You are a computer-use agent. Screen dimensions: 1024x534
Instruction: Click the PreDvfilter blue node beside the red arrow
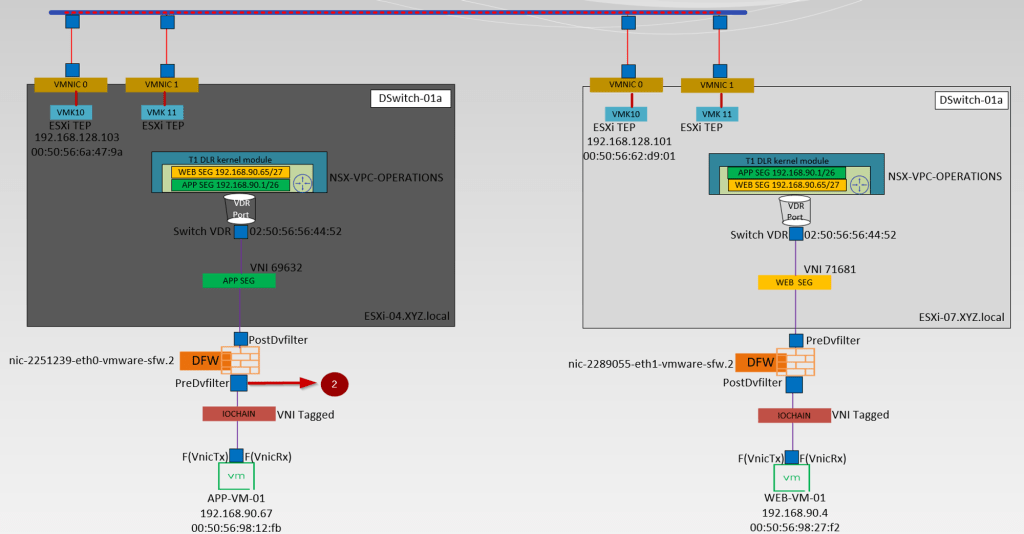pos(240,382)
